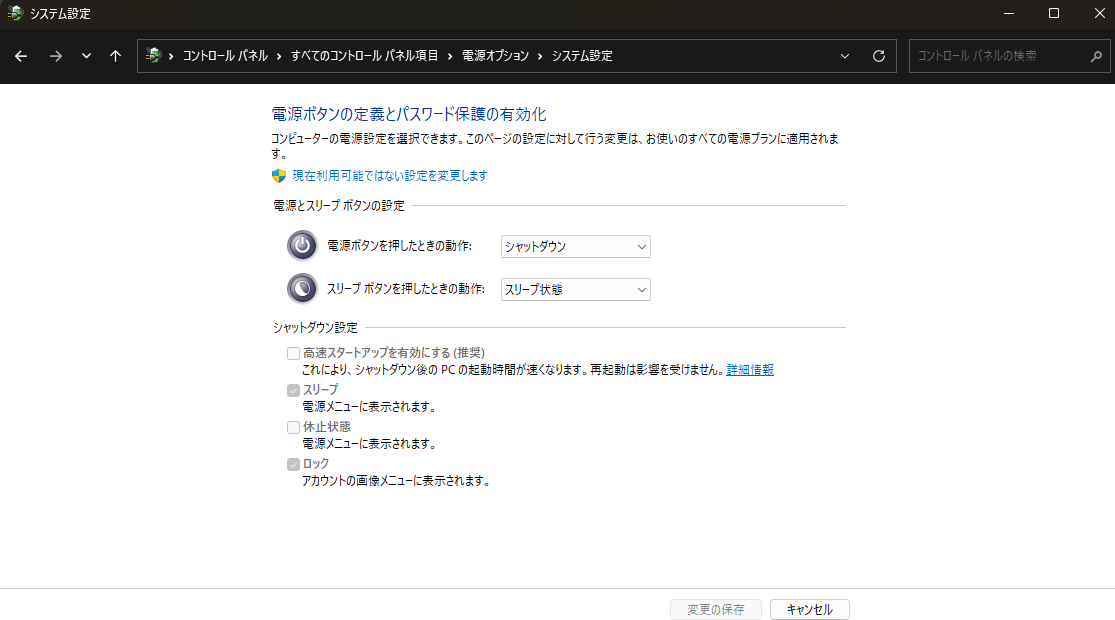Click 電源とスリープ ボタンの設定 section label
Viewport: 1115px width, 620px height.
[338, 205]
